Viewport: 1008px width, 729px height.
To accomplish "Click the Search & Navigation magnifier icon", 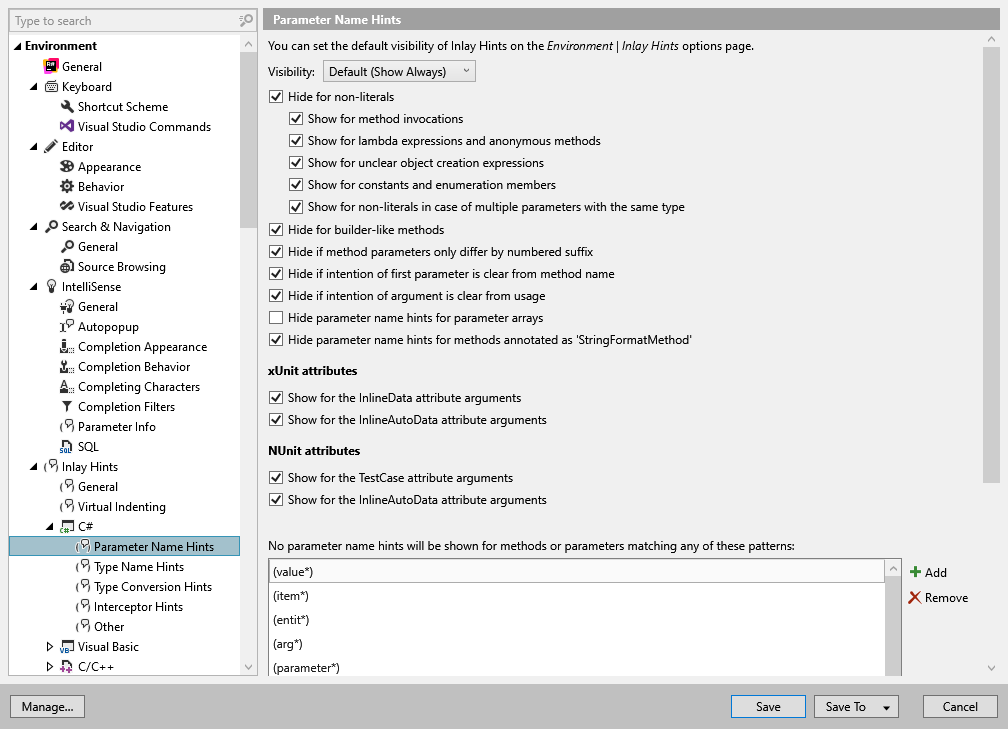I will pyautogui.click(x=50, y=226).
